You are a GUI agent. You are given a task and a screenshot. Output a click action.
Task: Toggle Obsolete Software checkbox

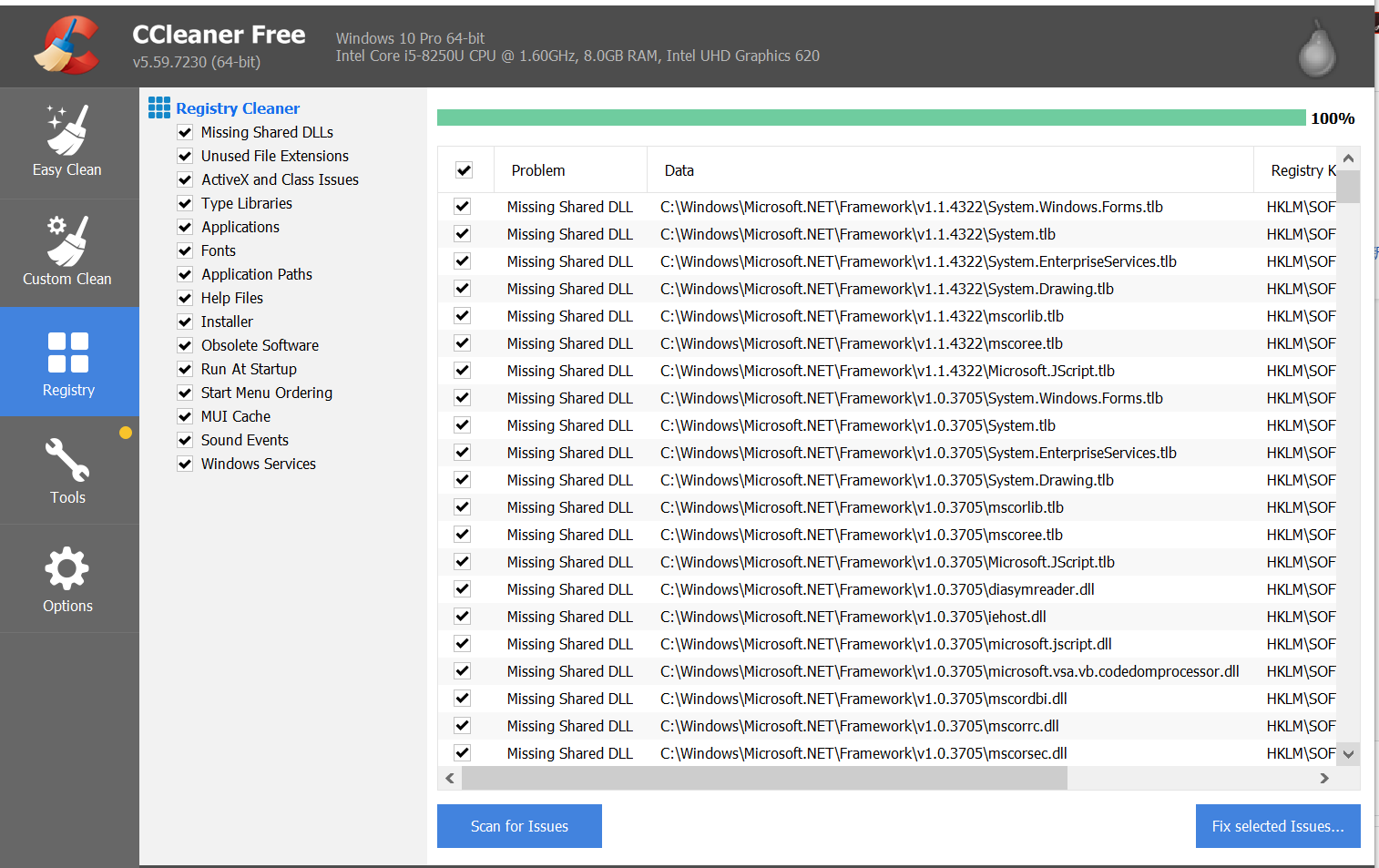point(185,345)
